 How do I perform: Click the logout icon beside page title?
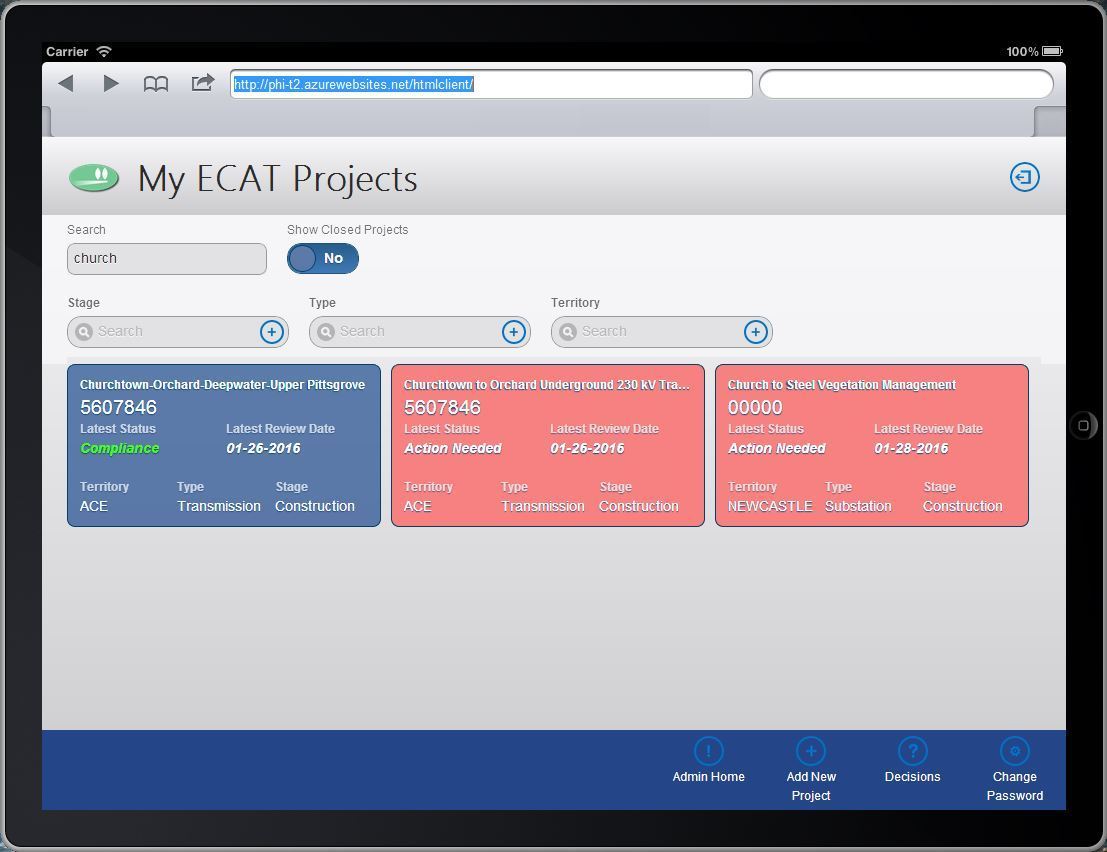1024,177
